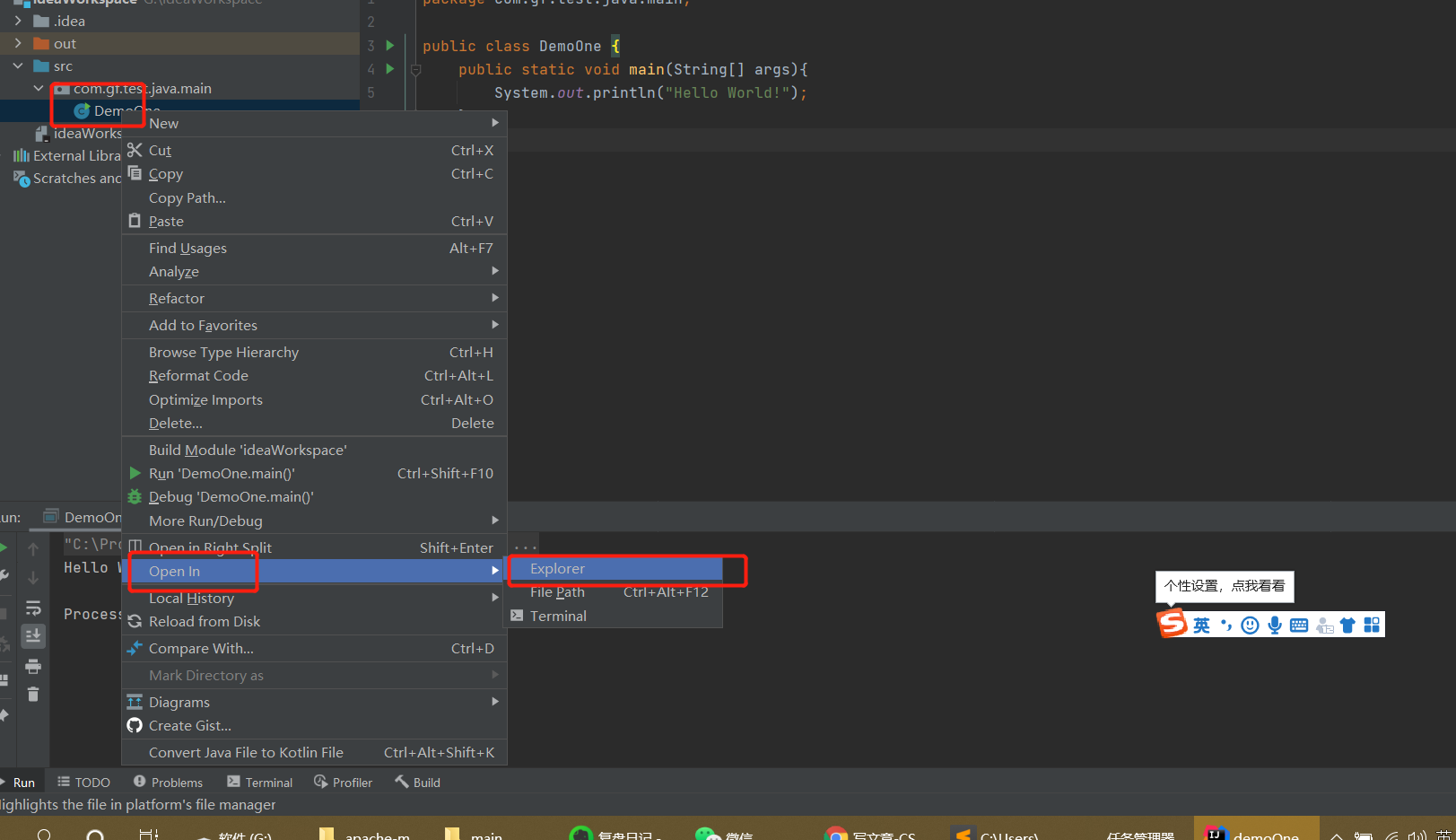Click the clipboard Paste icon
This screenshot has width=1456, height=840.
click(135, 221)
